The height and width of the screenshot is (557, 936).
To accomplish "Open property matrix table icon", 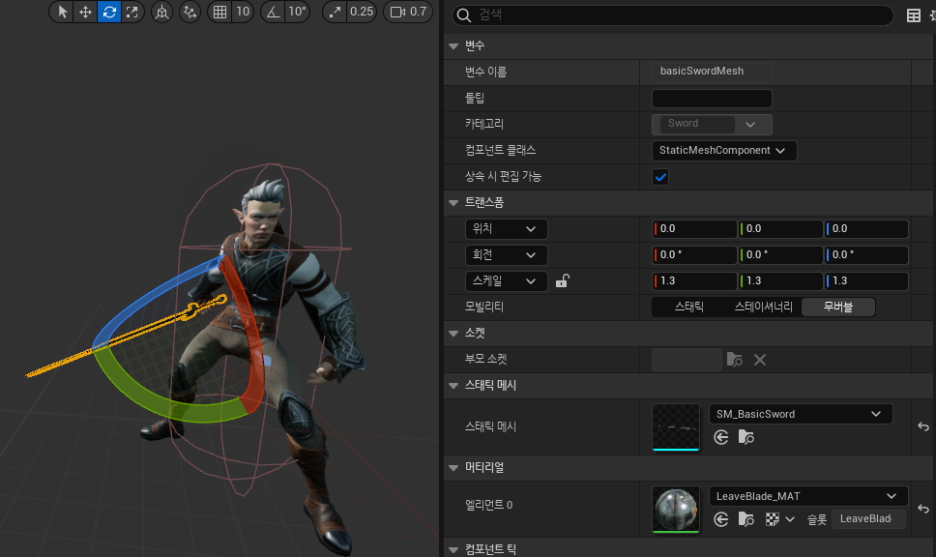I will pos(913,16).
